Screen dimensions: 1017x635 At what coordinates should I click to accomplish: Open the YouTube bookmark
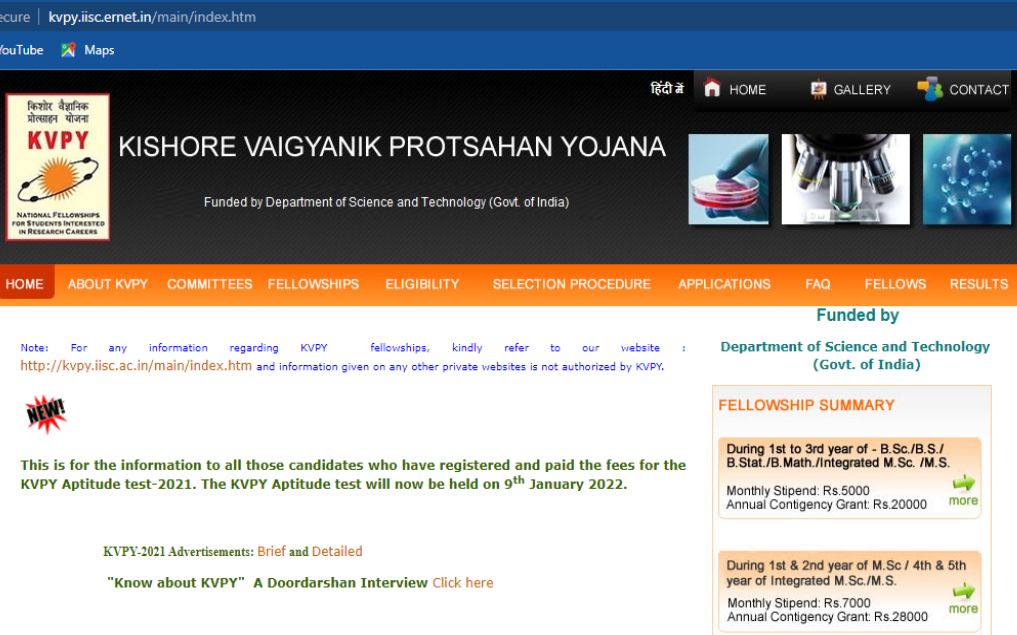coord(21,50)
